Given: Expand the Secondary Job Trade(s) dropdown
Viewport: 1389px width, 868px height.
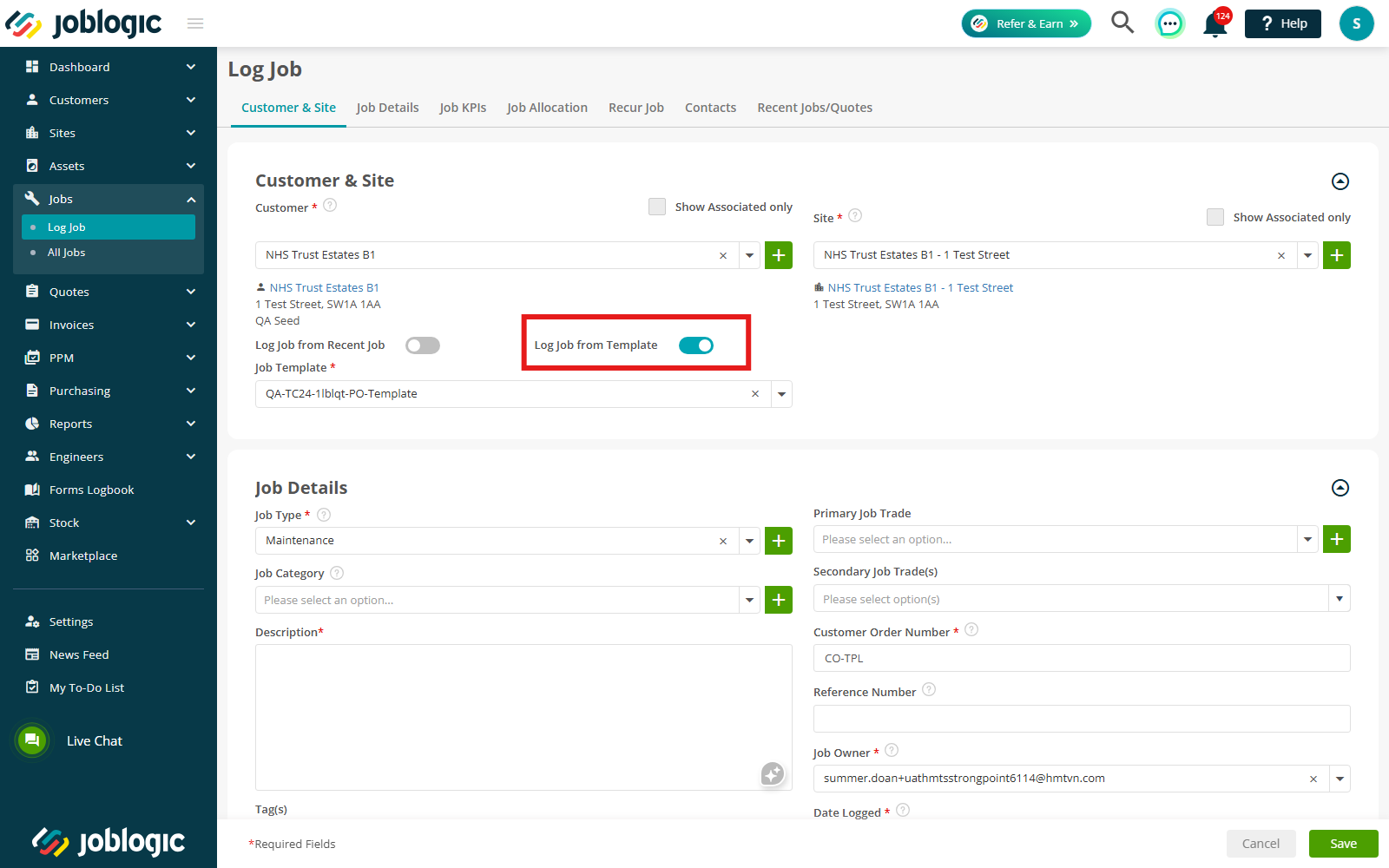Looking at the screenshot, I should click(x=1340, y=598).
